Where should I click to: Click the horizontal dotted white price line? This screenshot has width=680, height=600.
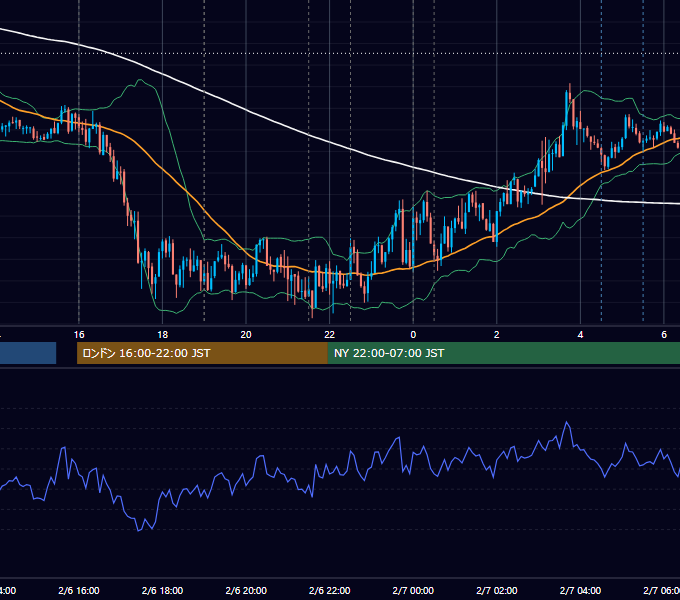point(340,54)
